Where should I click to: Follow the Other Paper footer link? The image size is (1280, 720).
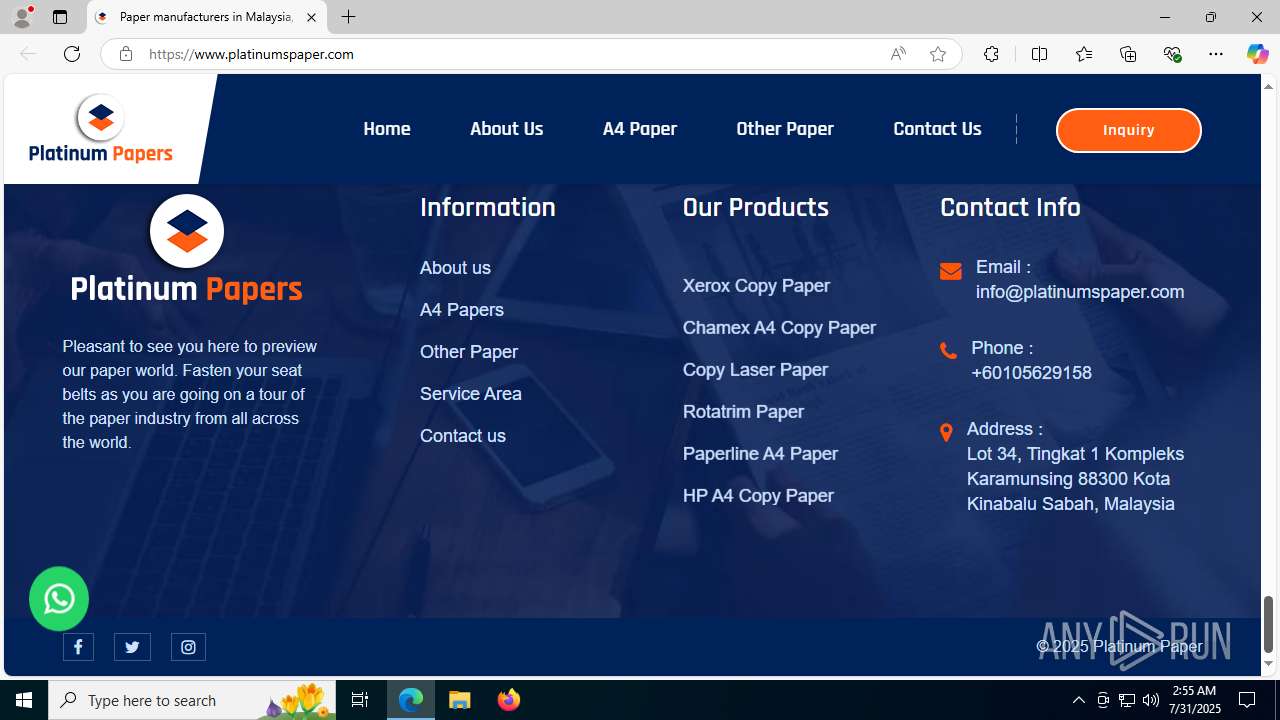coord(469,352)
